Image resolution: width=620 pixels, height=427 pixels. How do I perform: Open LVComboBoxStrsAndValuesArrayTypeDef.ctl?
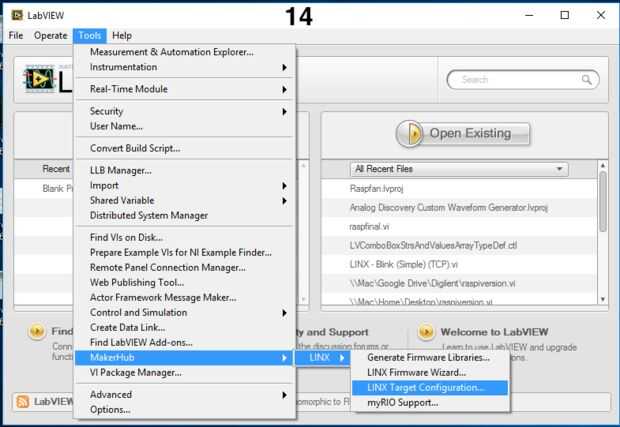pyautogui.click(x=433, y=246)
